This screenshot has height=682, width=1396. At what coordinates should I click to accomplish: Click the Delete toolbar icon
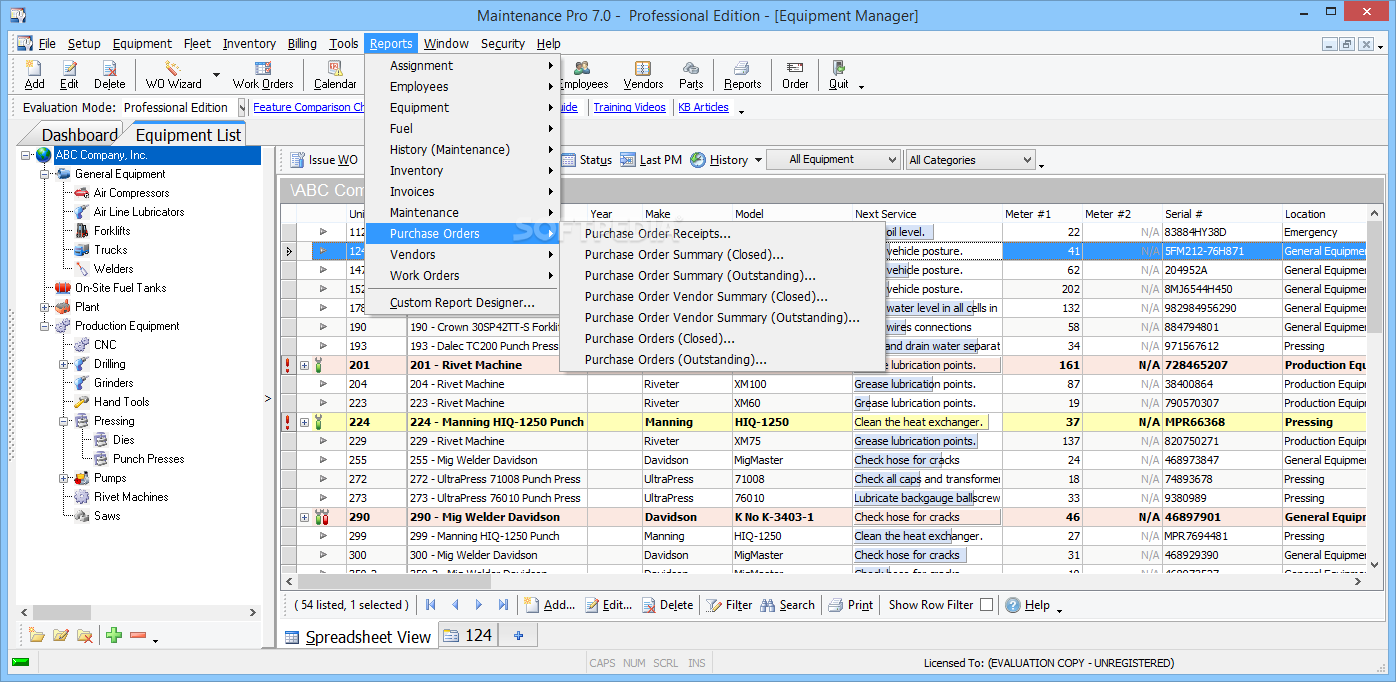(x=110, y=75)
